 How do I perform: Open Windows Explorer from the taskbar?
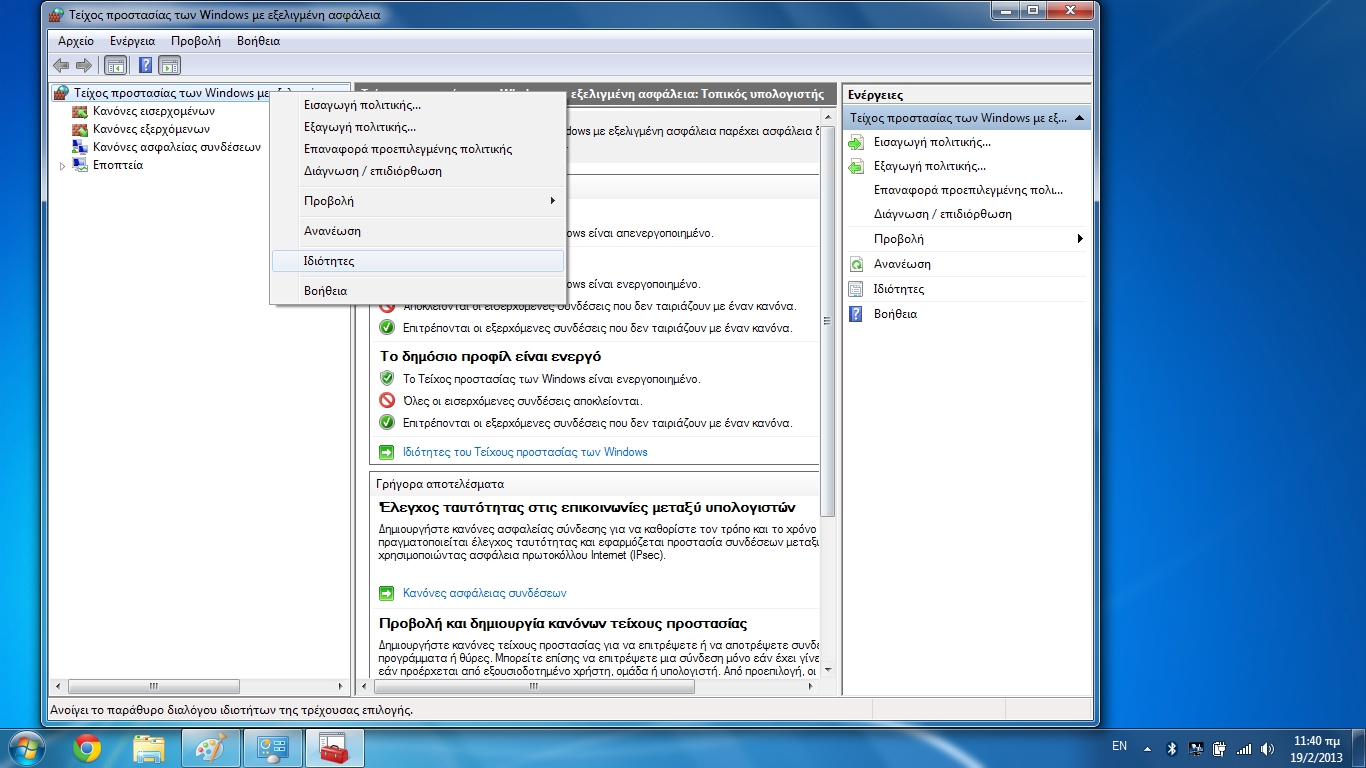click(149, 748)
